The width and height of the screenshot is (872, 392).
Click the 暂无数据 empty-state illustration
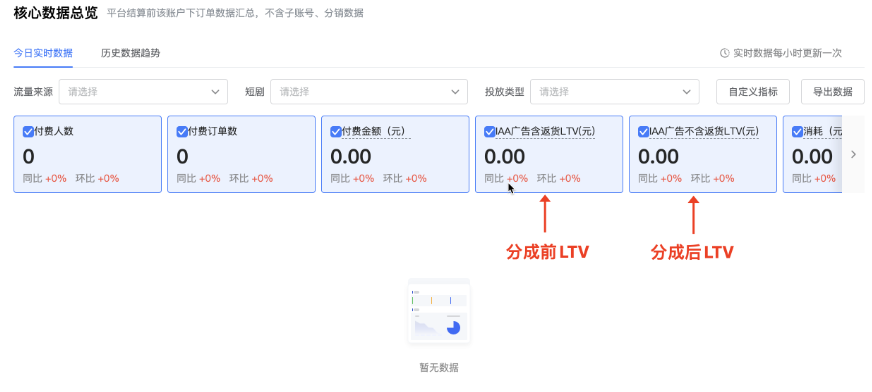tap(439, 311)
